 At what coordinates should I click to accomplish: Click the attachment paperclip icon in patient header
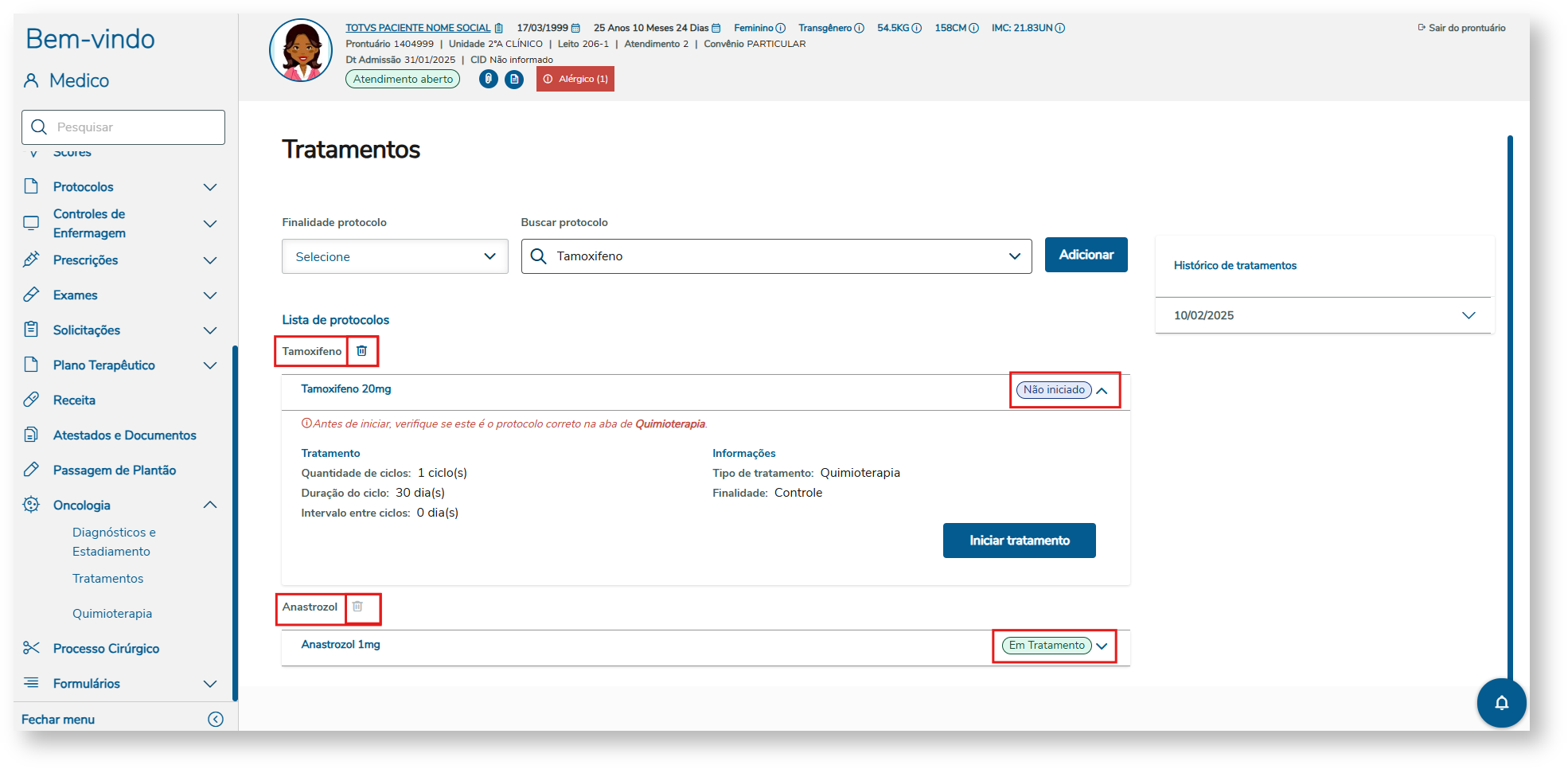tap(489, 79)
